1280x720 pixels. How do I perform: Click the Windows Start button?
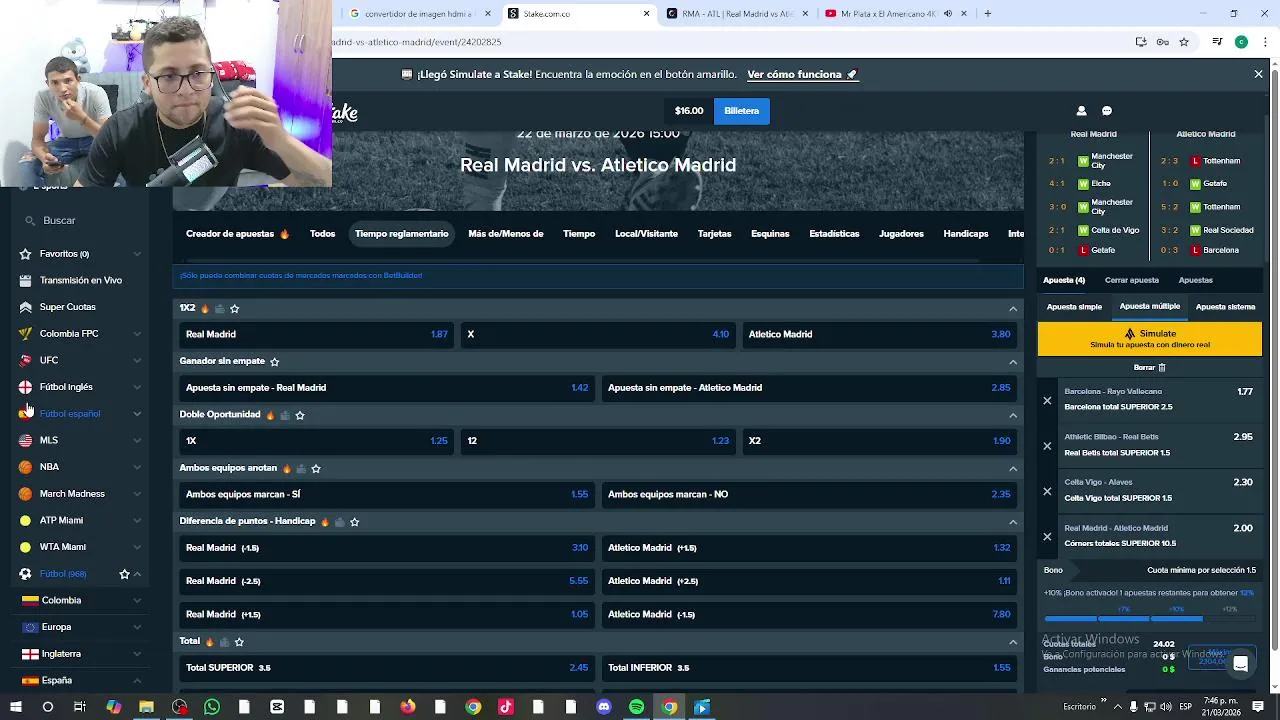pos(16,707)
